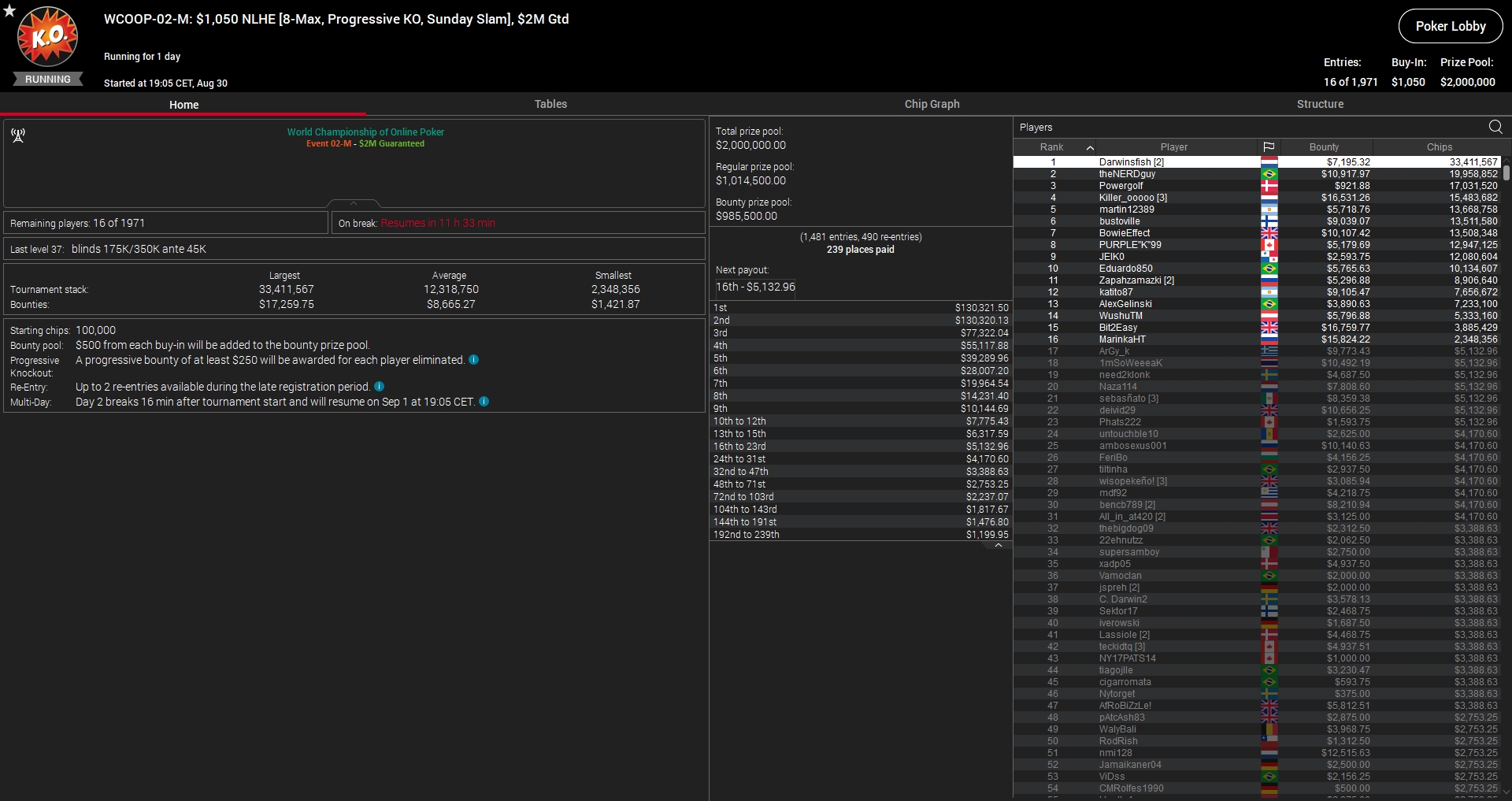The width and height of the screenshot is (1512, 801).
Task: Select player theNERDguy row
Action: pyautogui.click(x=1258, y=174)
